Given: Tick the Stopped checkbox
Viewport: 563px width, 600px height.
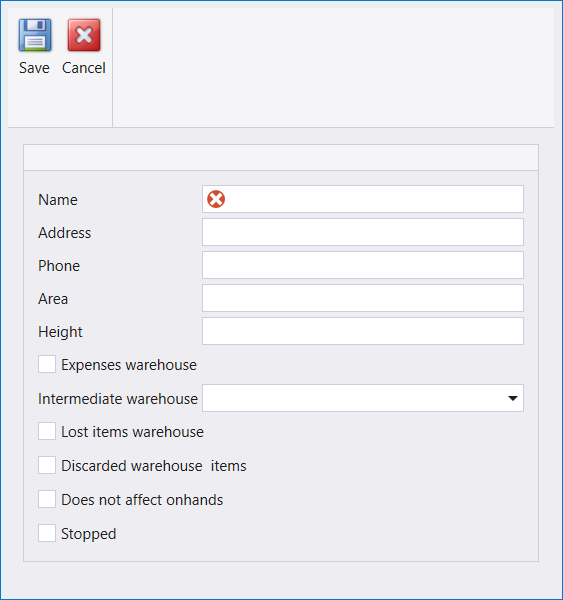Looking at the screenshot, I should click(47, 533).
